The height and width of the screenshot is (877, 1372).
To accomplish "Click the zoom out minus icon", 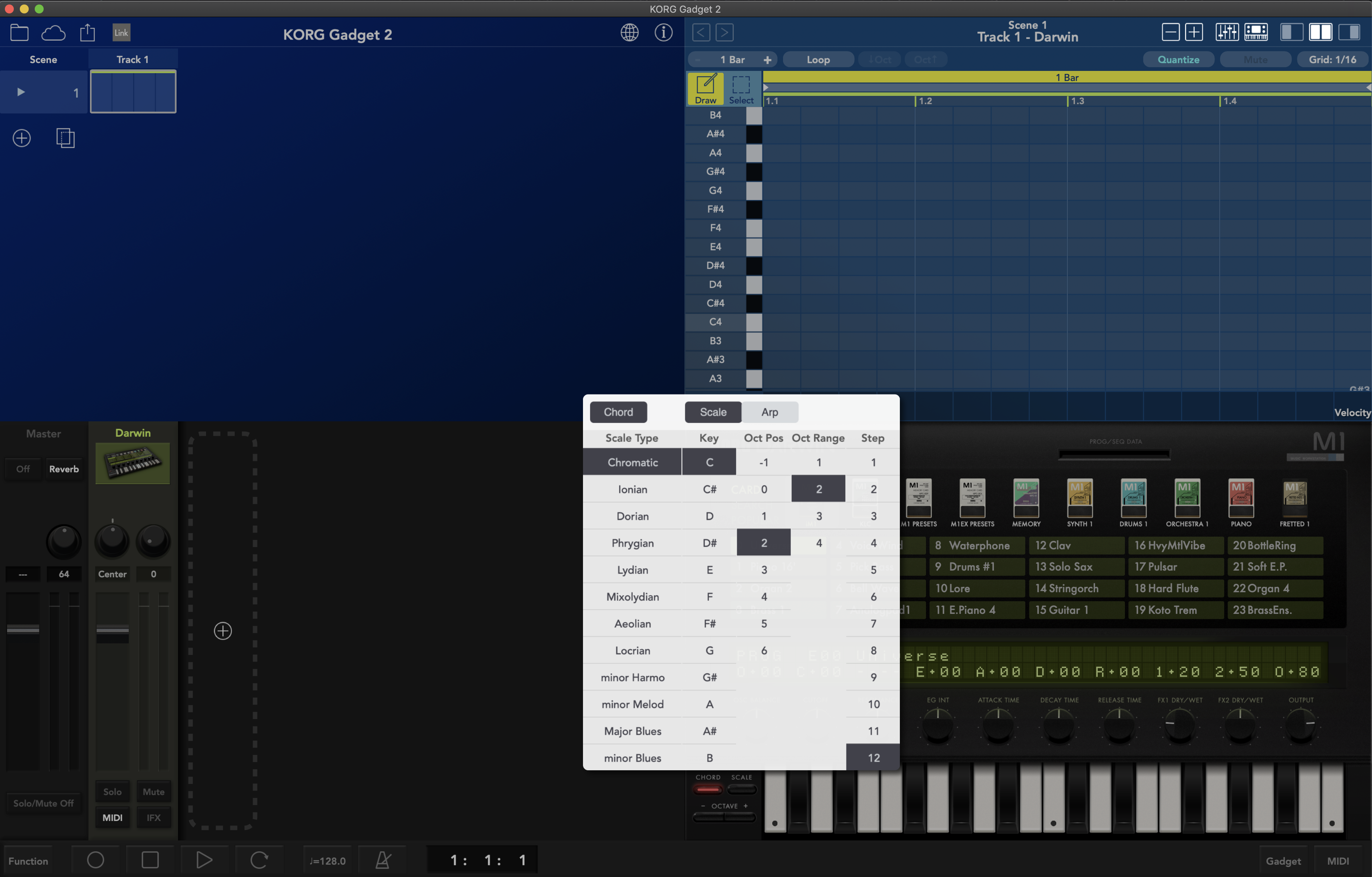I will click(1170, 32).
